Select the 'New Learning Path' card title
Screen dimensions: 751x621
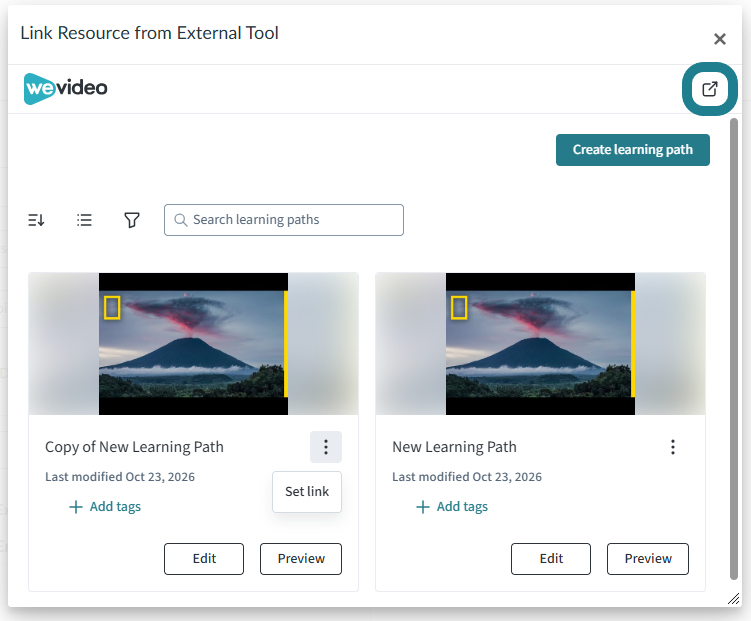pos(454,447)
